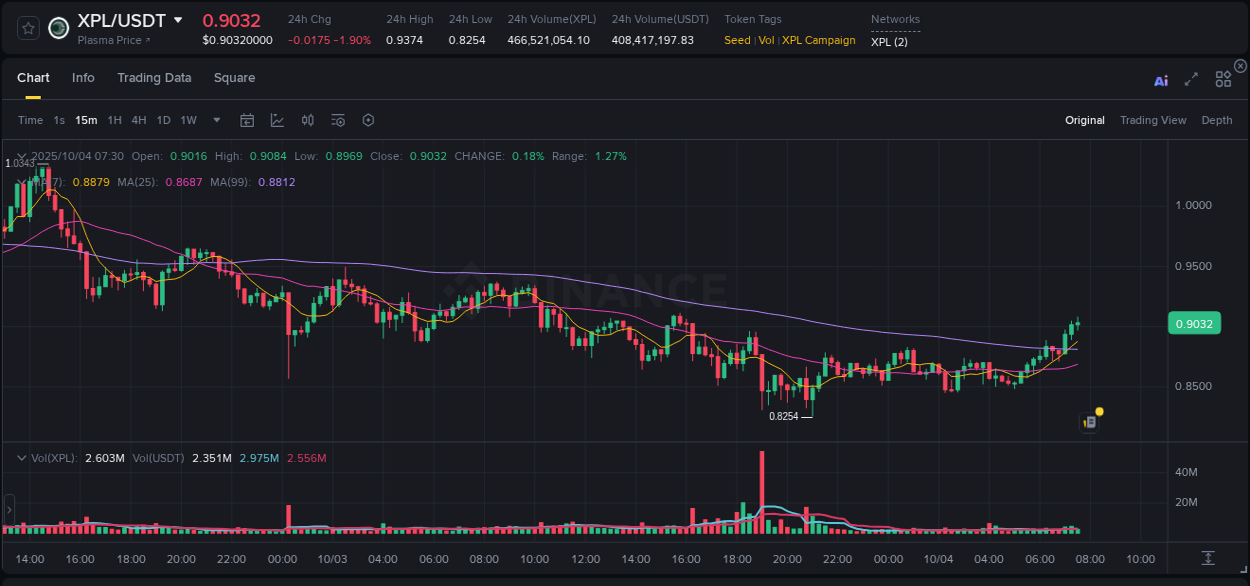
Task: Click the Plasma Price link
Action: point(110,40)
